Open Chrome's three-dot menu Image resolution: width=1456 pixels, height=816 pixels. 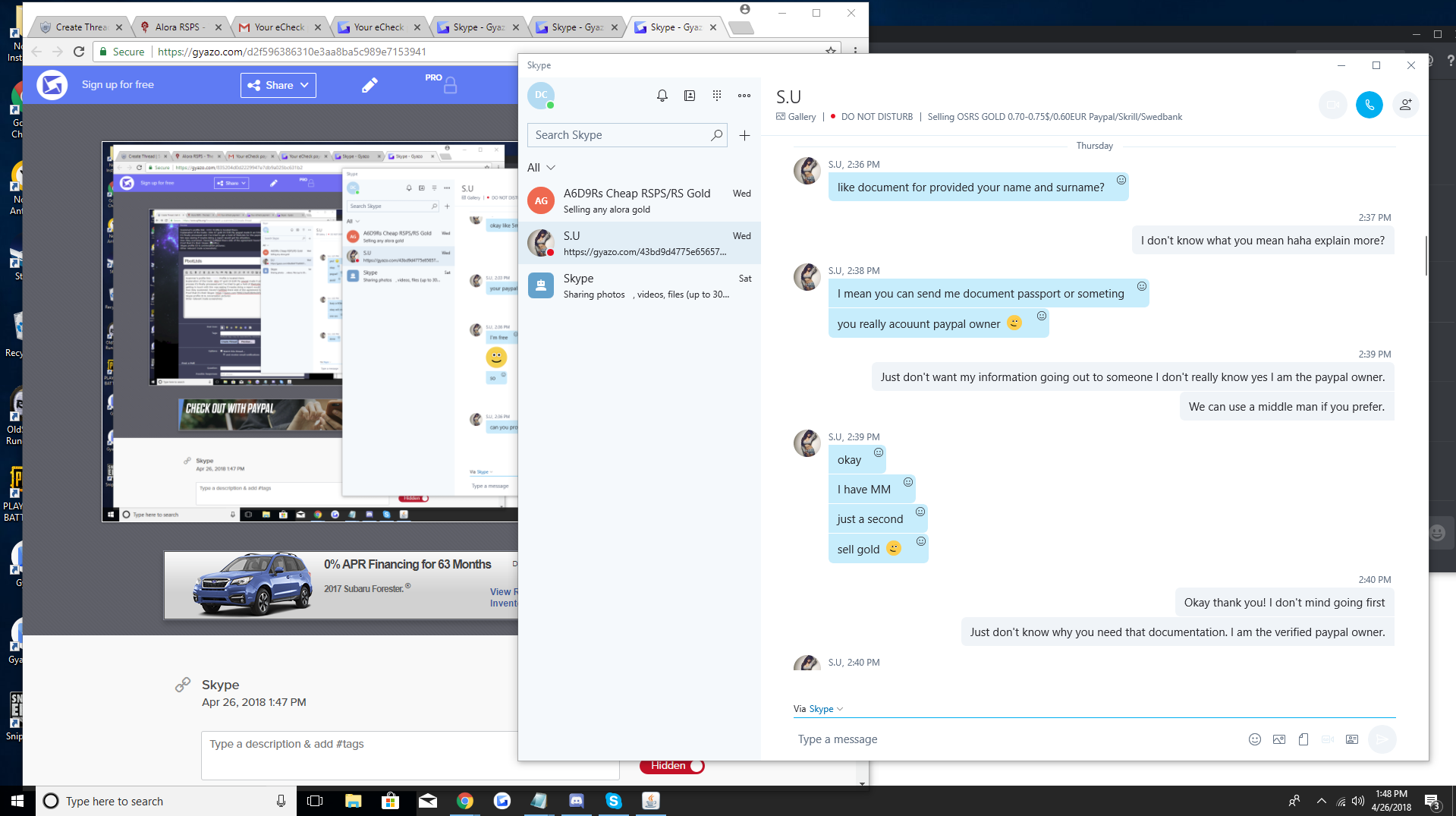coord(855,52)
